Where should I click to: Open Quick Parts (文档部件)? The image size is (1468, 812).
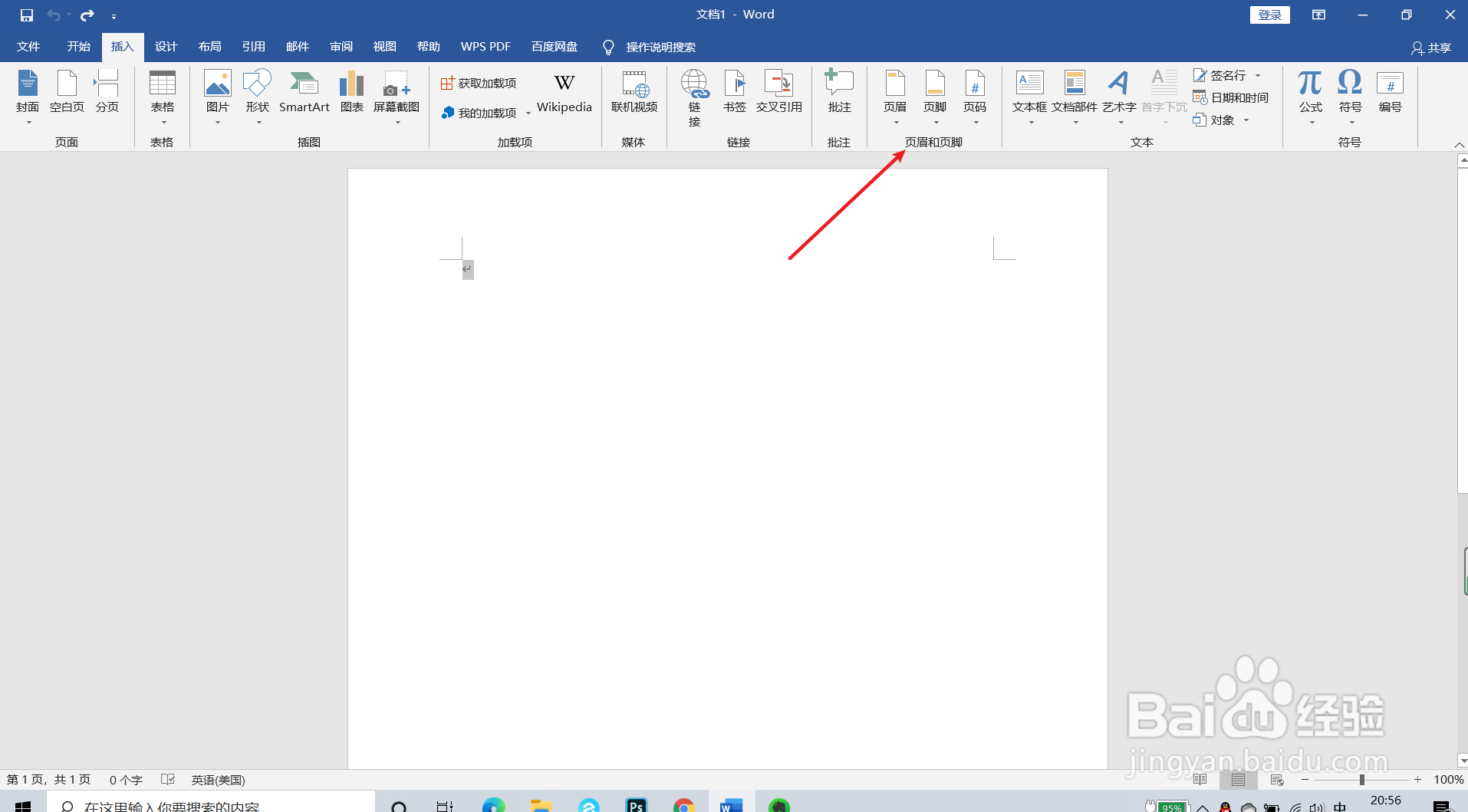1075,97
